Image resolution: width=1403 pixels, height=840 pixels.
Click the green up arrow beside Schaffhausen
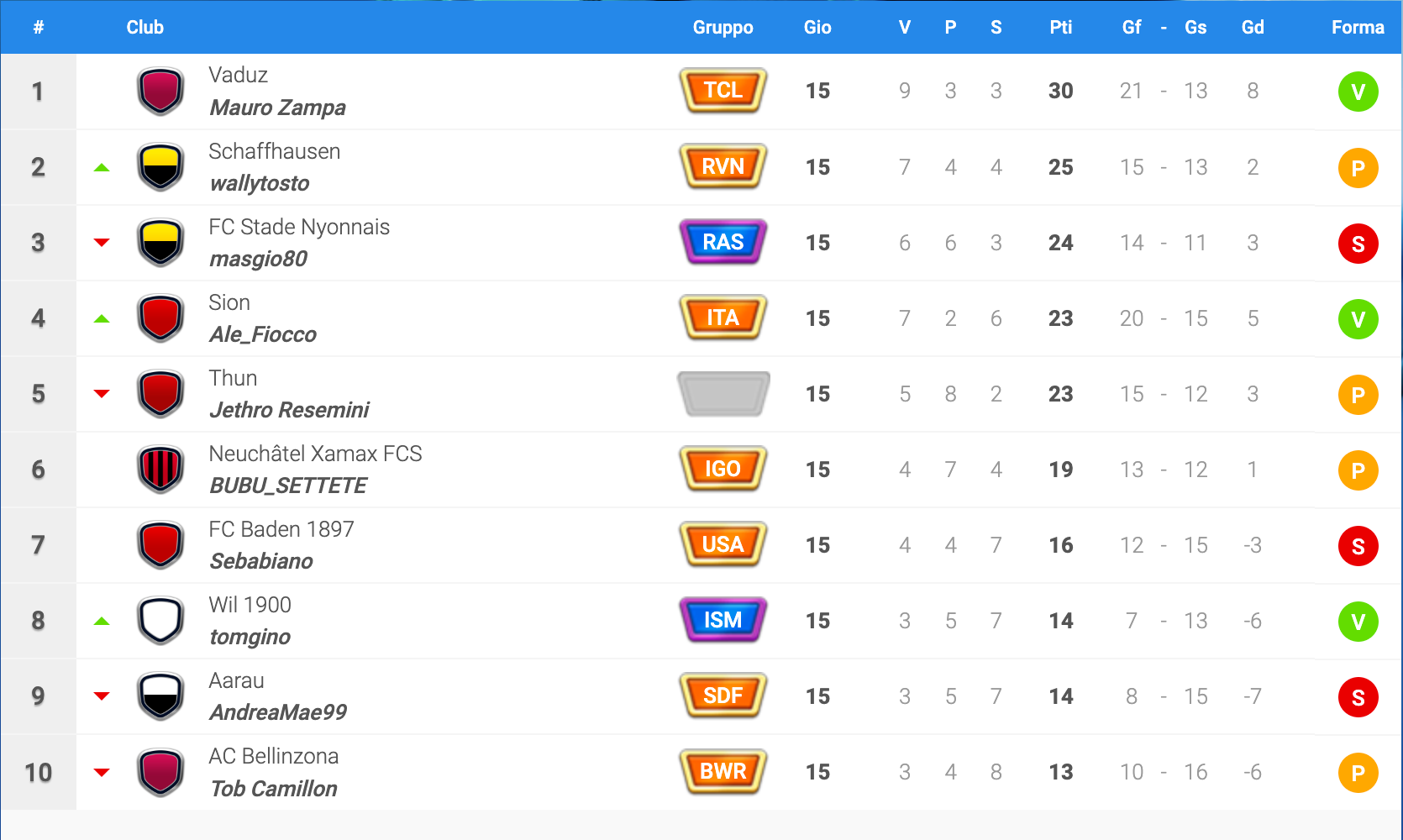pos(102,167)
